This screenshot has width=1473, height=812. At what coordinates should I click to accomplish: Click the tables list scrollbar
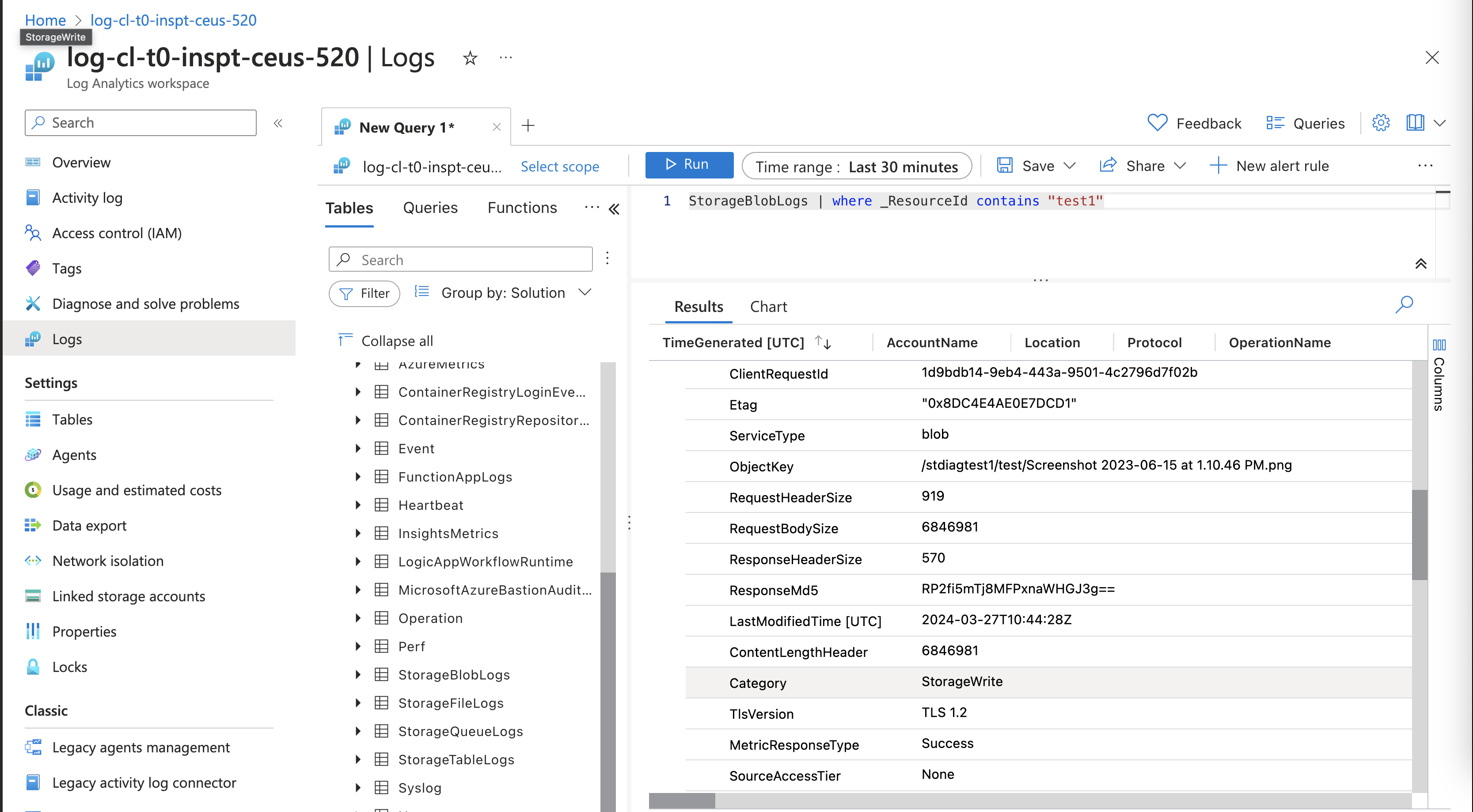[x=608, y=692]
